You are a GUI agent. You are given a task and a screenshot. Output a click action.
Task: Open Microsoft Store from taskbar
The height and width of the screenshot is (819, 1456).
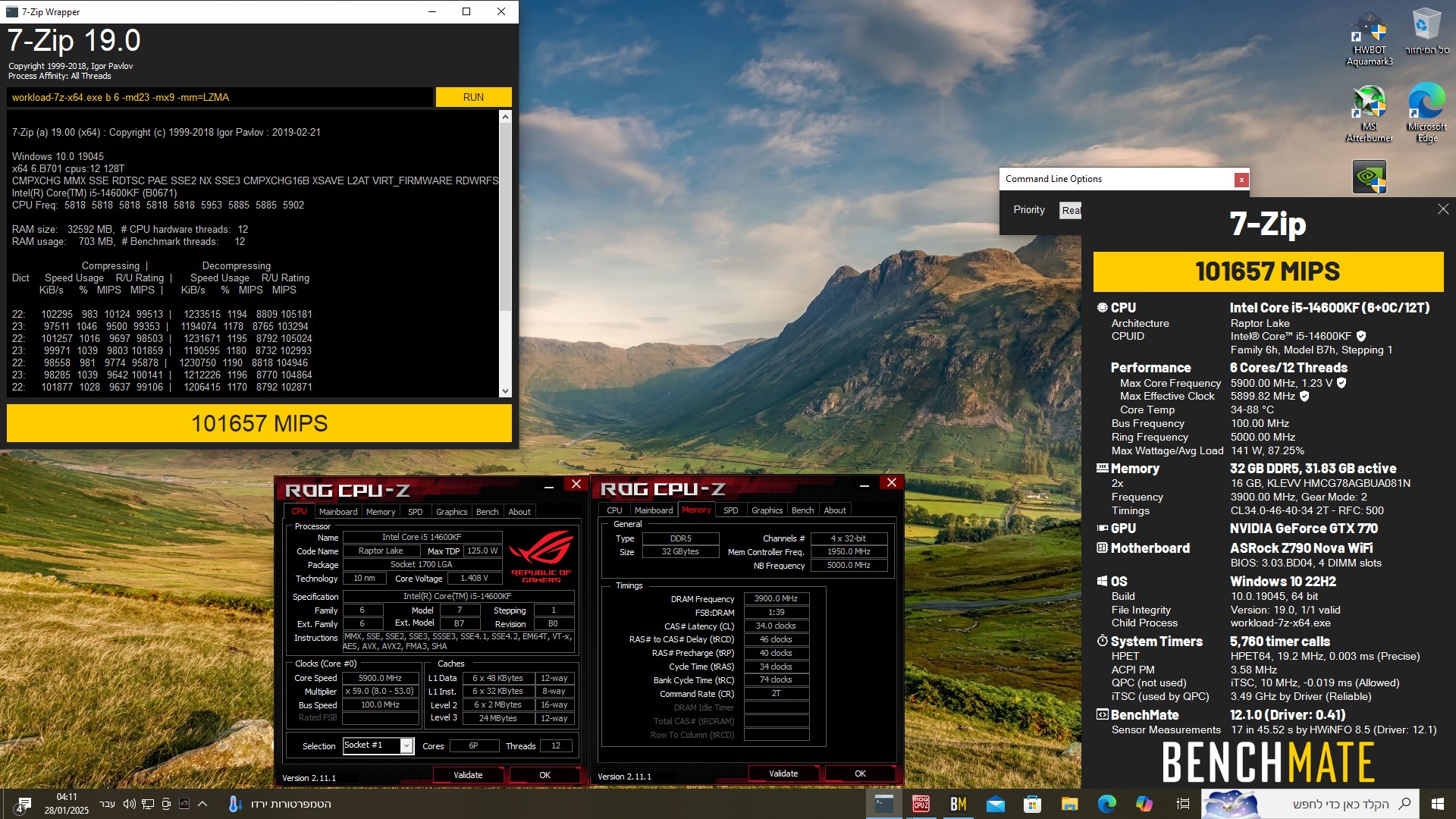click(x=1032, y=804)
